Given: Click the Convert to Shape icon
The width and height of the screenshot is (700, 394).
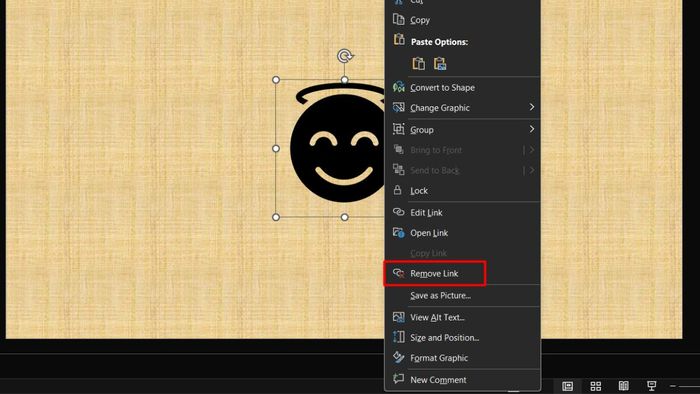Looking at the screenshot, I should (398, 87).
